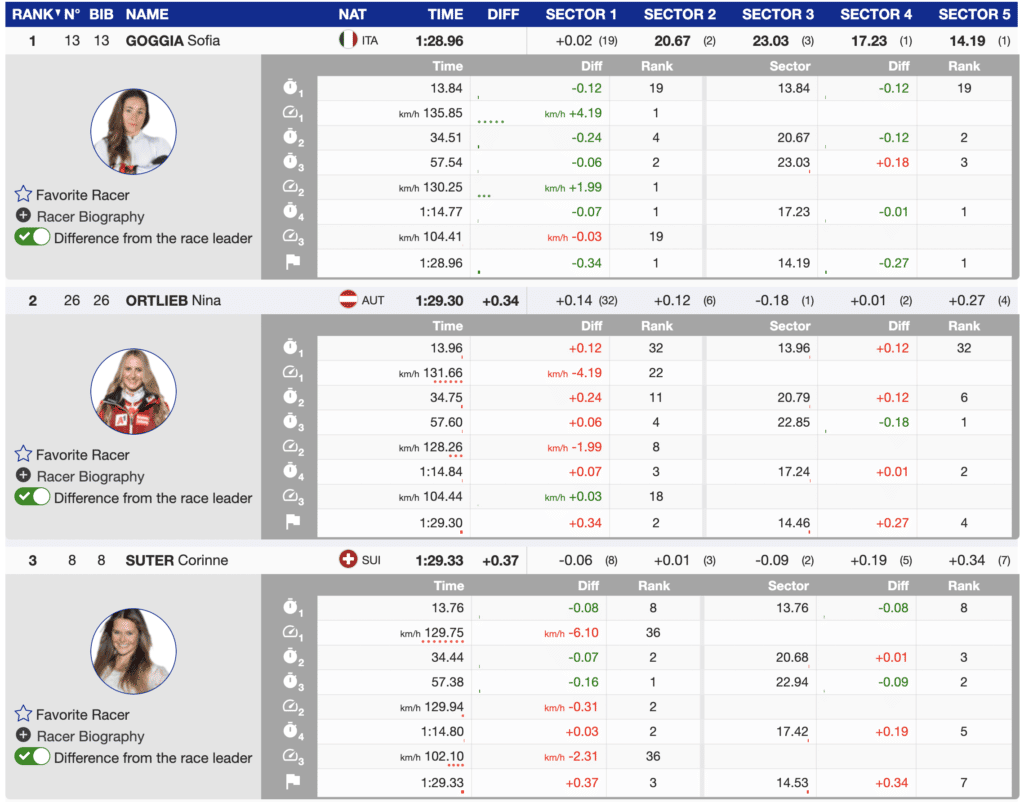Sort by SECTOR 3 column header
This screenshot has height=802, width=1024.
(778, 14)
